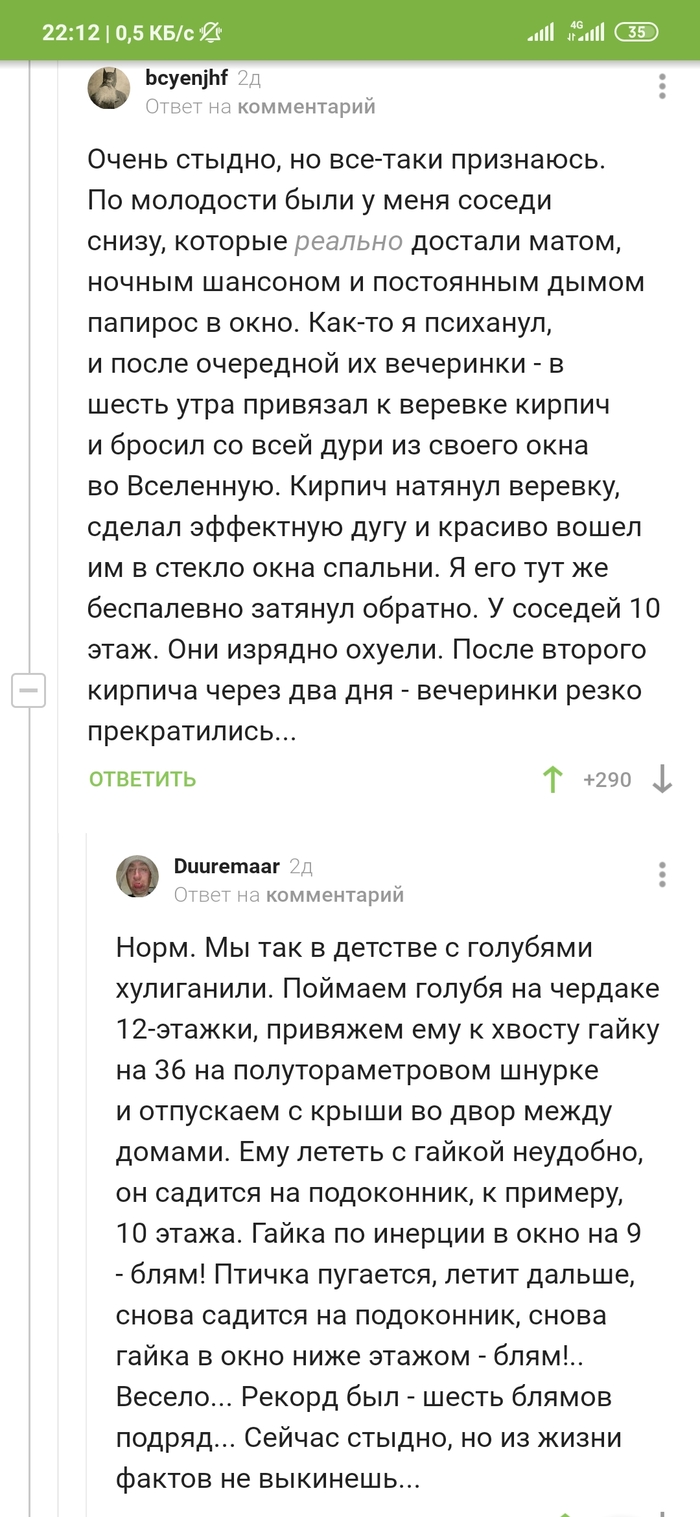Downvote bcyenjhf's comment with the grey arrow
Viewport: 700px width, 1517px height.
pos(662,779)
